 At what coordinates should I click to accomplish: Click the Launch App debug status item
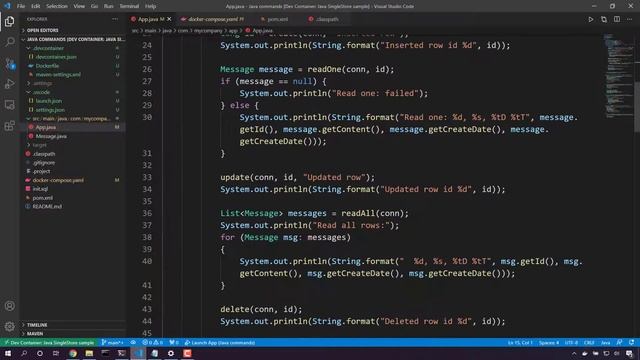pyautogui.click(x=220, y=342)
